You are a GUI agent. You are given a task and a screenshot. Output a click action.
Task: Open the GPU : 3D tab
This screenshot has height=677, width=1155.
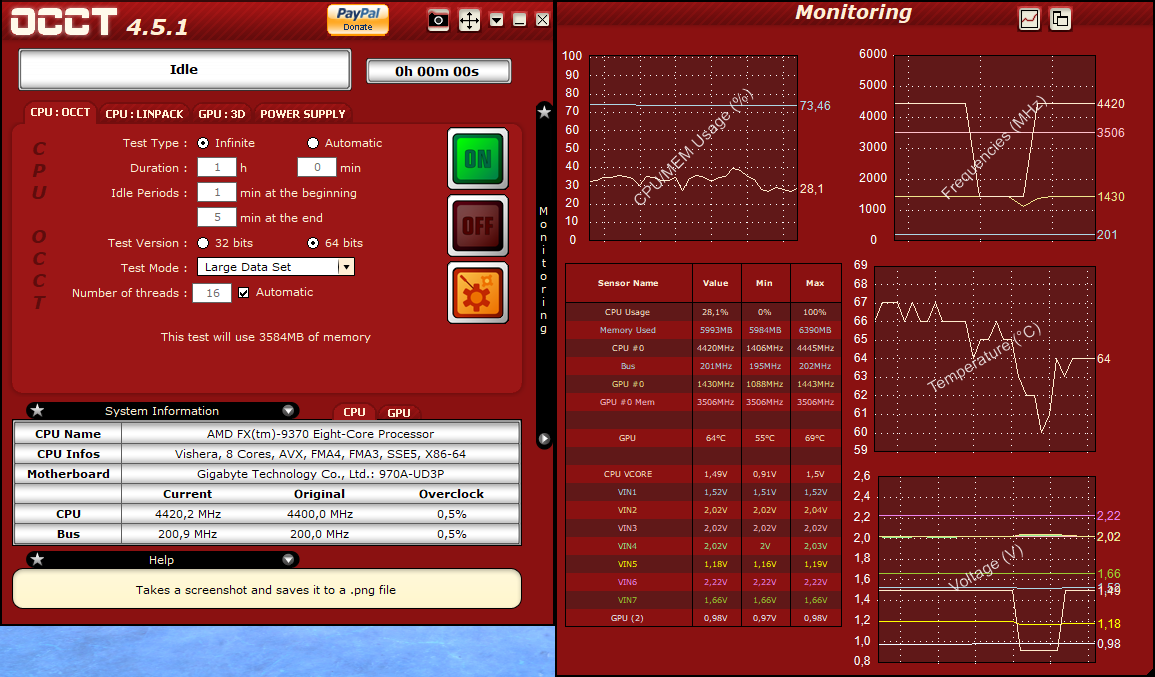tap(222, 114)
